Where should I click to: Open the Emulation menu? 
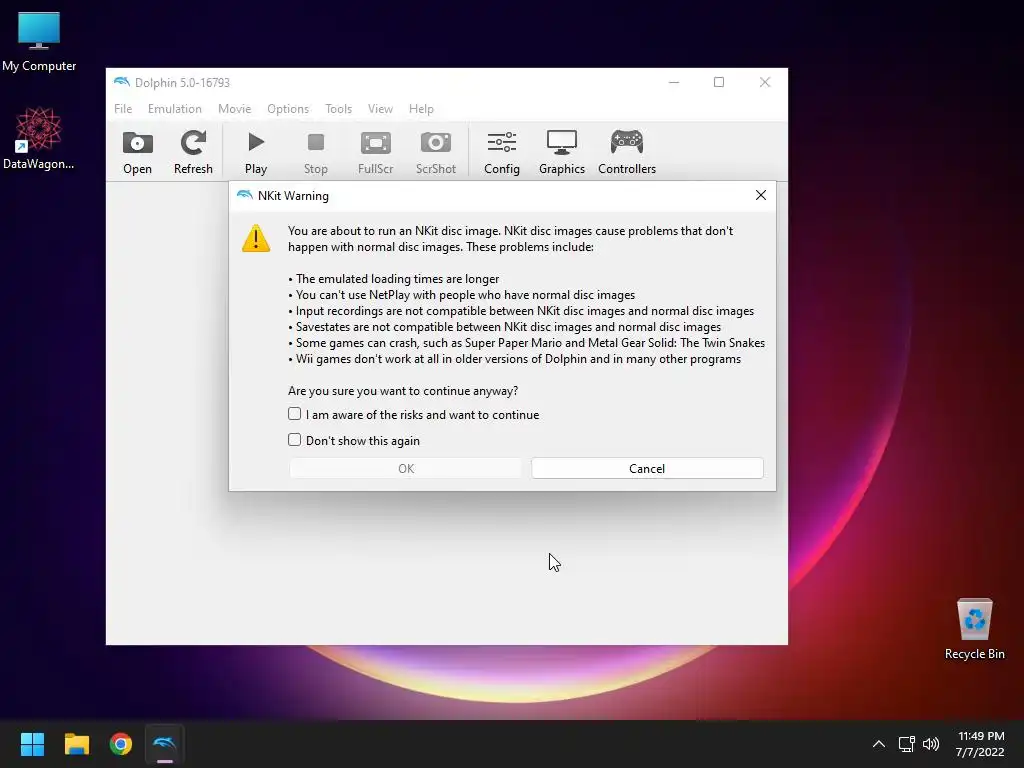(x=174, y=108)
